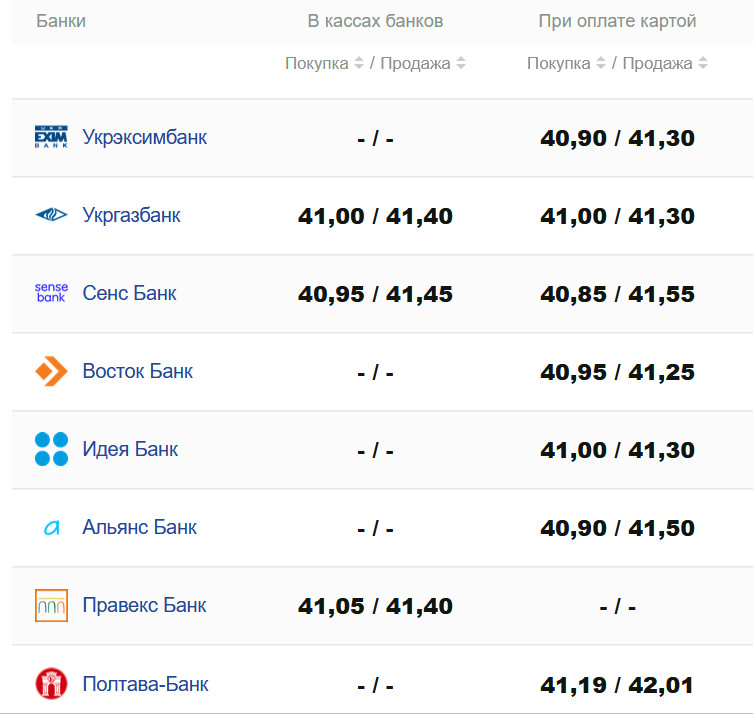This screenshot has width=753, height=714.
Task: Open the Полтава-Банк link
Action: [145, 684]
